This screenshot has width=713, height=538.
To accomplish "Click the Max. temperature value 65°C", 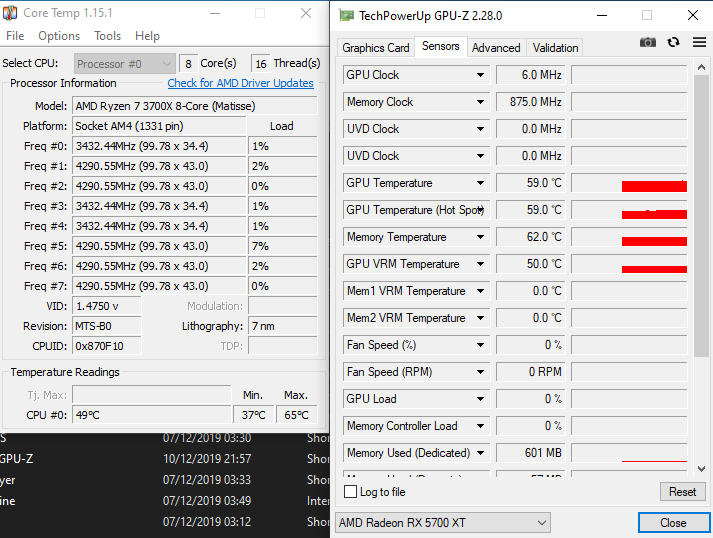I will 296,415.
